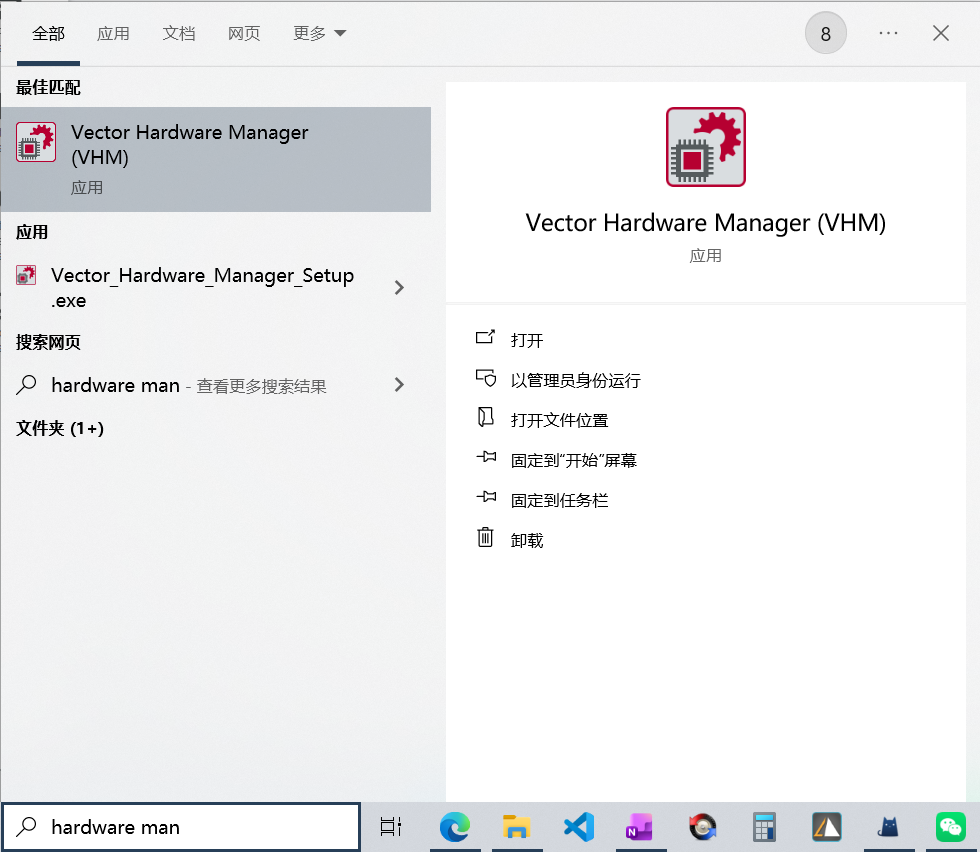980x852 pixels.
Task: Open the 更多 dropdown filter
Action: coord(319,33)
